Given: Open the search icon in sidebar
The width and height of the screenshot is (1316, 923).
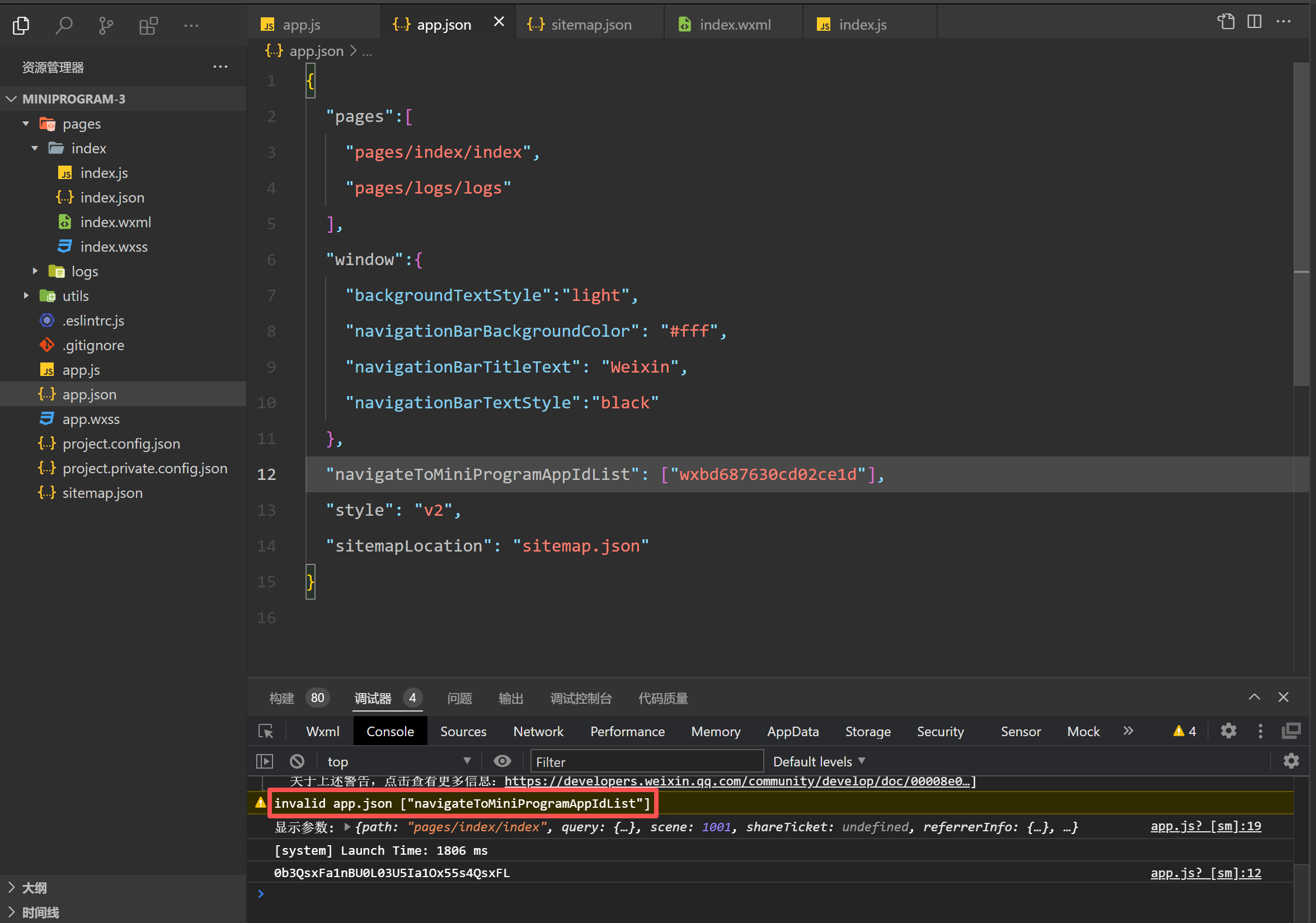Looking at the screenshot, I should pyautogui.click(x=64, y=25).
